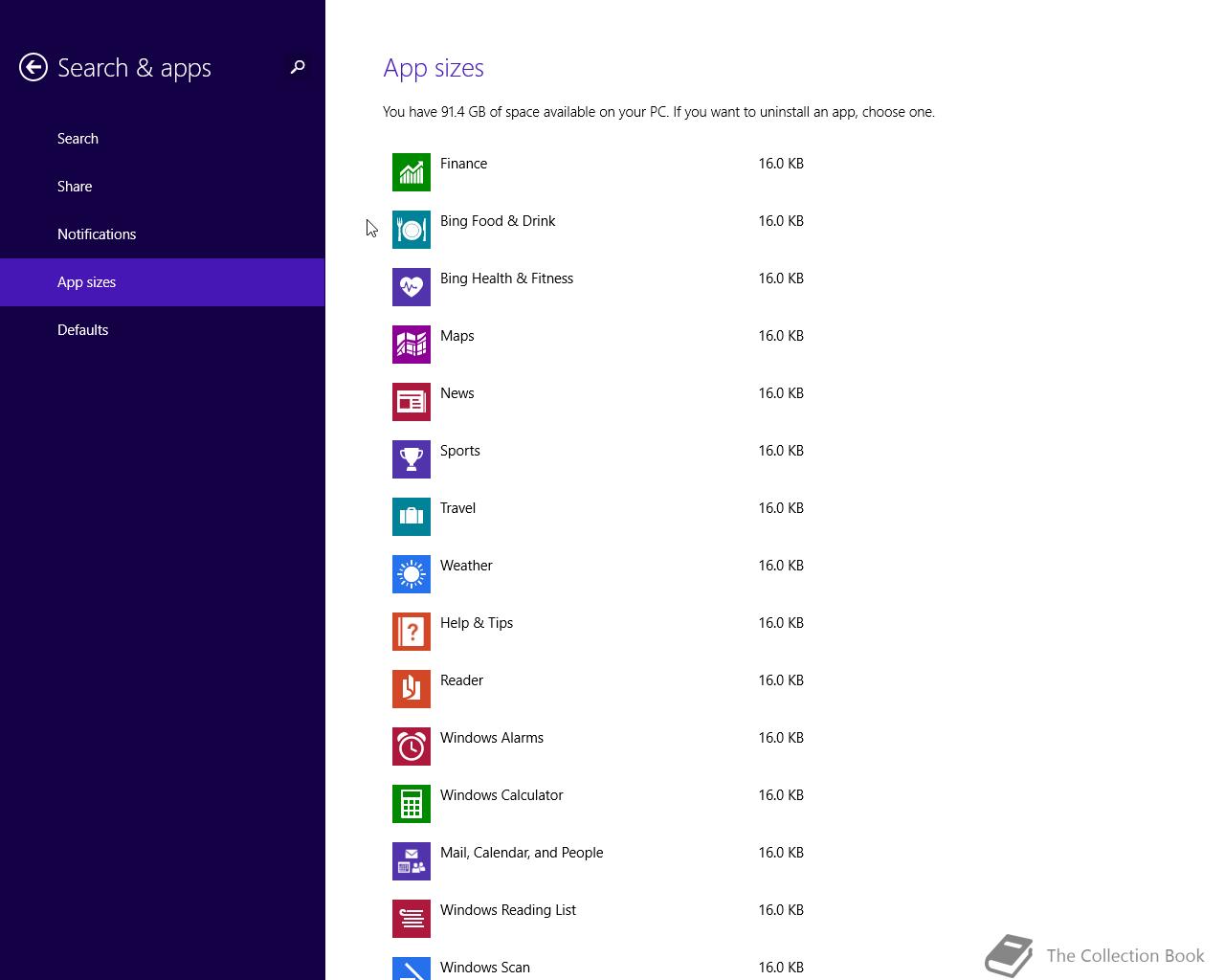This screenshot has width=1225, height=980.
Task: Click the Windows Calculator label
Action: [501, 795]
